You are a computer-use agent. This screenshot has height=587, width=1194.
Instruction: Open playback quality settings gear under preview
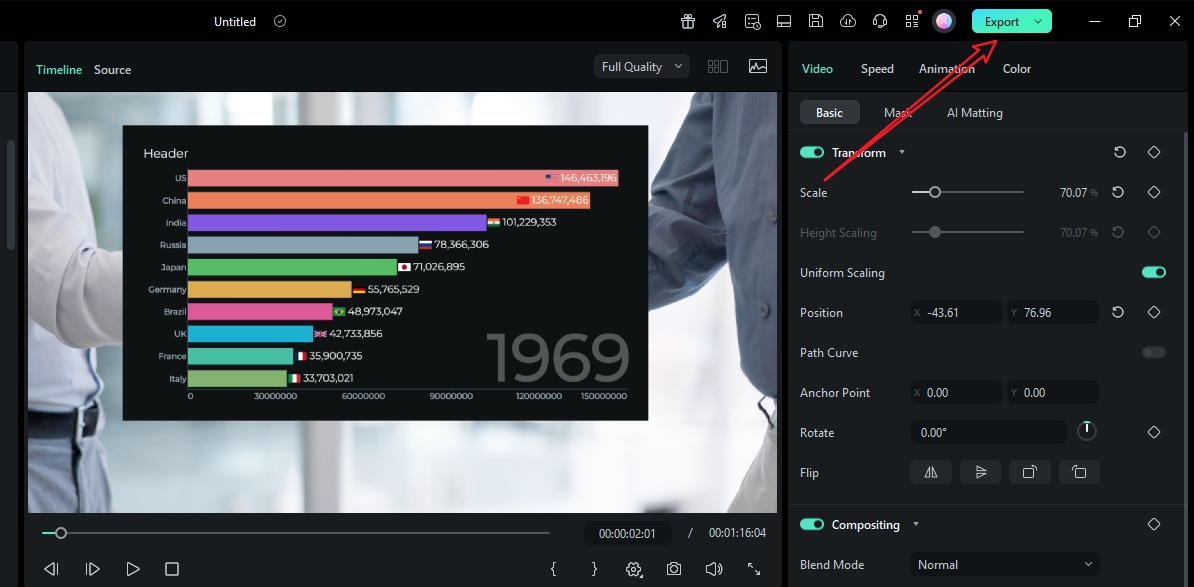click(x=634, y=569)
